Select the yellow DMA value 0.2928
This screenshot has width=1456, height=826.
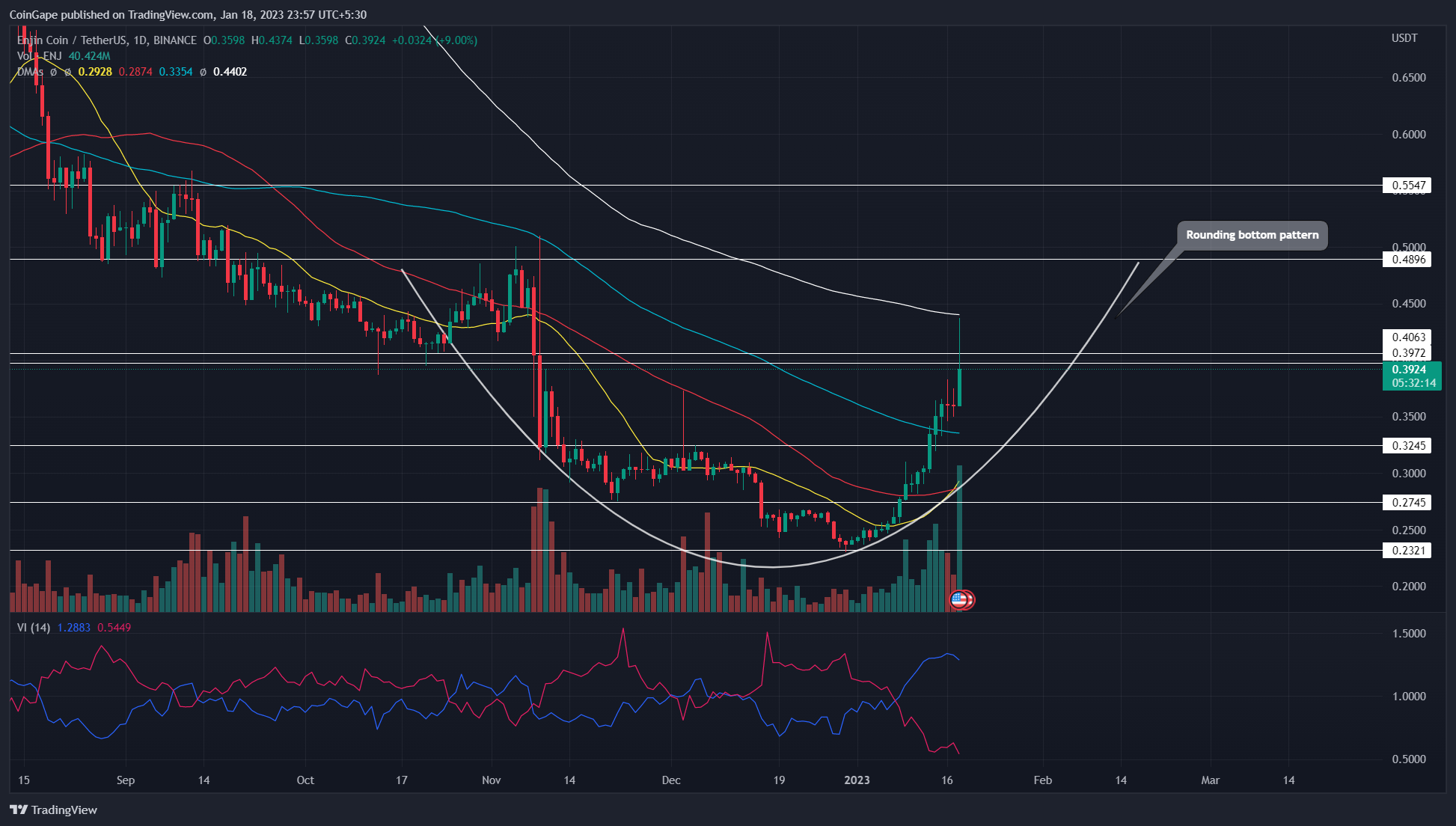(95, 72)
